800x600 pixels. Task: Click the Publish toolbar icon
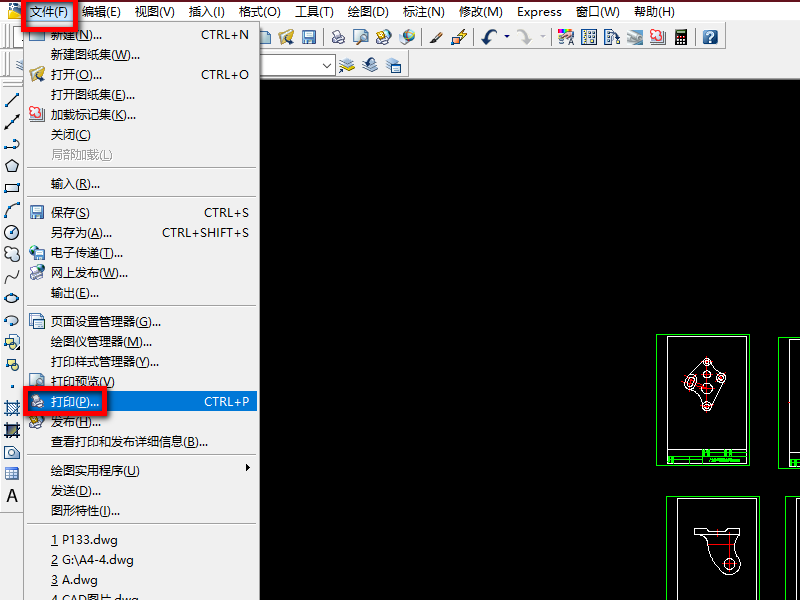pos(384,37)
